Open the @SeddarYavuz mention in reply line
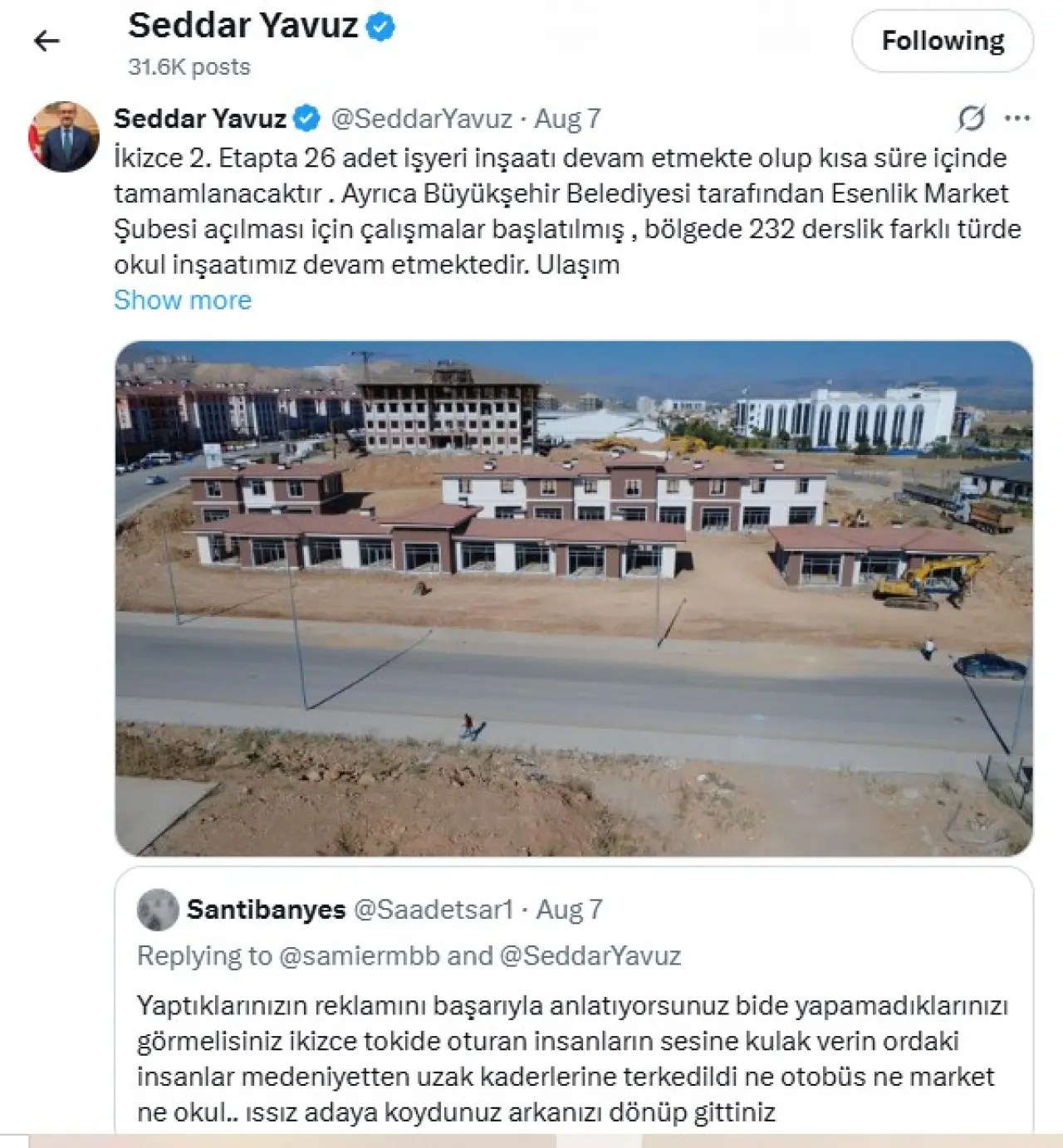Viewport: 1063px width, 1148px height. 590,956
